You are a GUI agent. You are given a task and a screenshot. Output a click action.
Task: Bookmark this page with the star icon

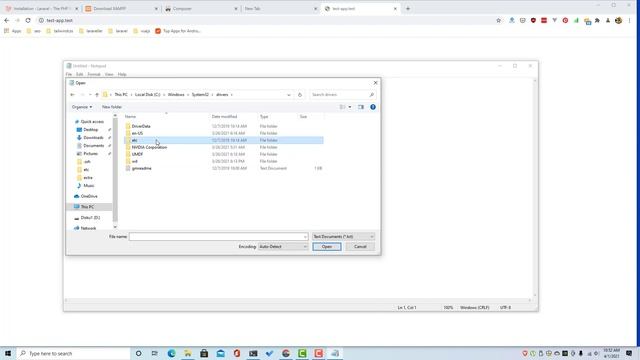498,20
